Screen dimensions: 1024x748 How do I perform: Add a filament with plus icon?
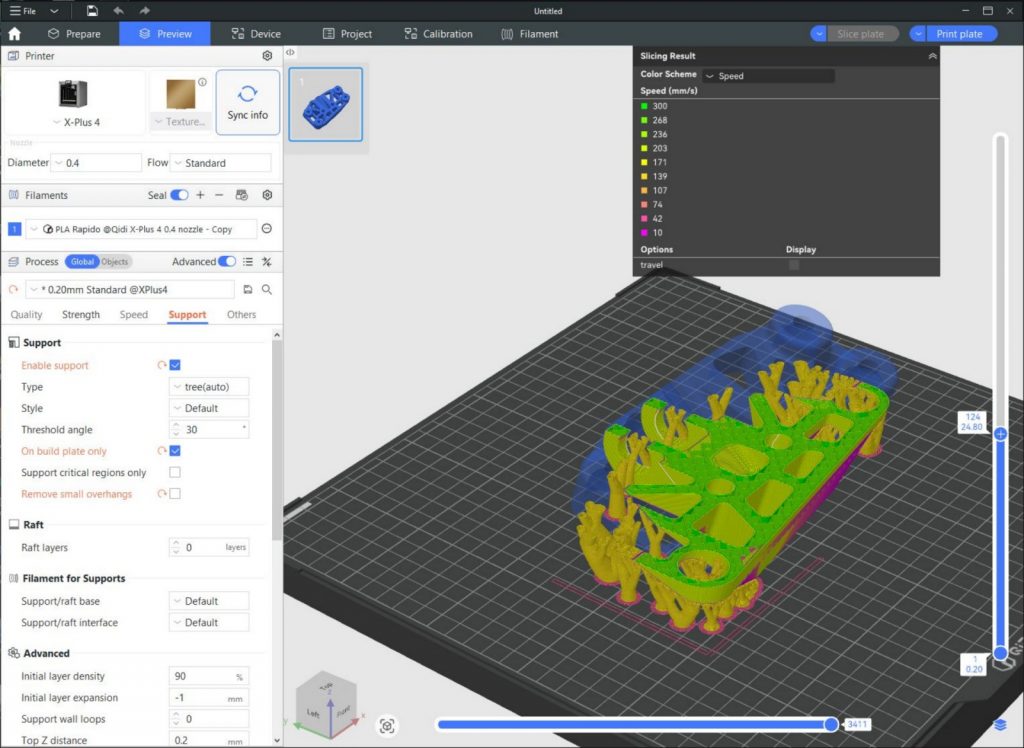[x=200, y=196]
